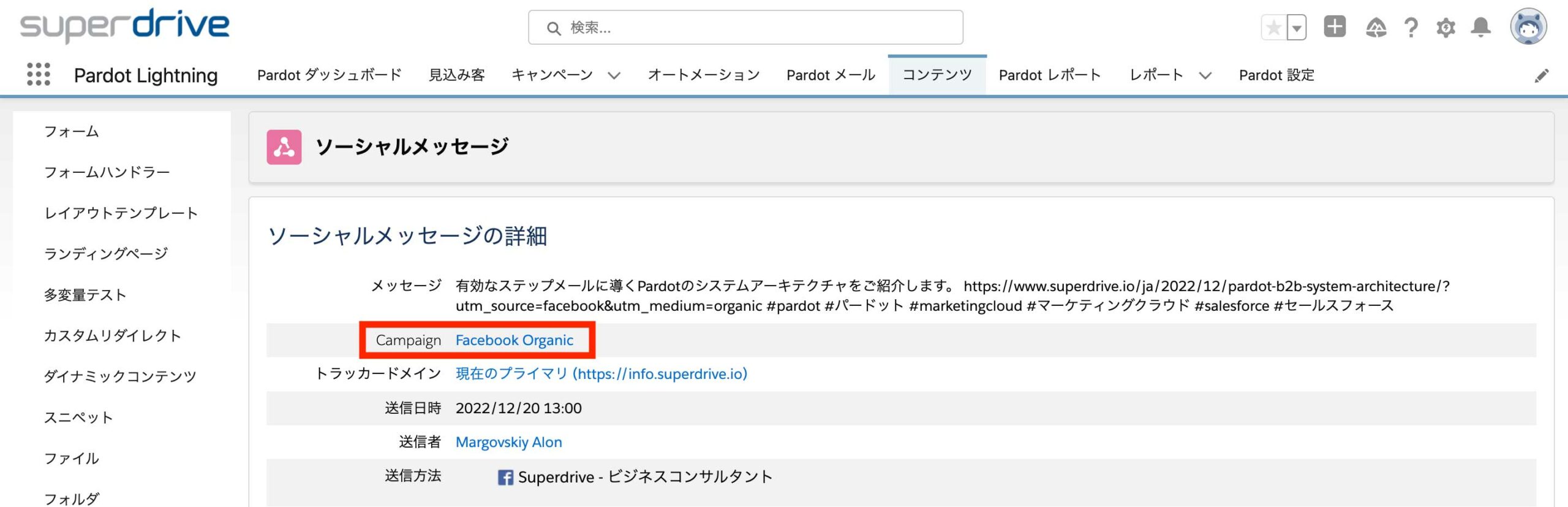Switch to the オートメーション tab
1568x507 pixels.
(704, 75)
